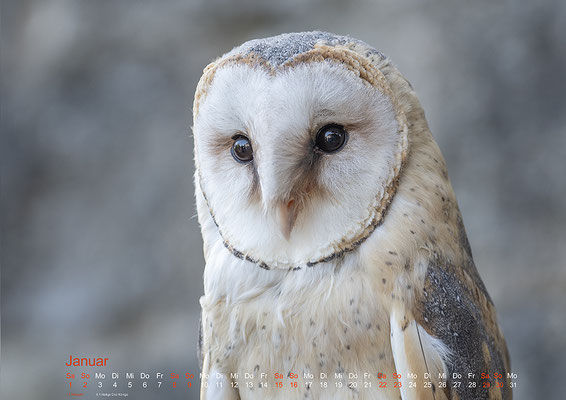Select date 6 in the calendar strip
The height and width of the screenshot is (400, 566).
click(145, 385)
